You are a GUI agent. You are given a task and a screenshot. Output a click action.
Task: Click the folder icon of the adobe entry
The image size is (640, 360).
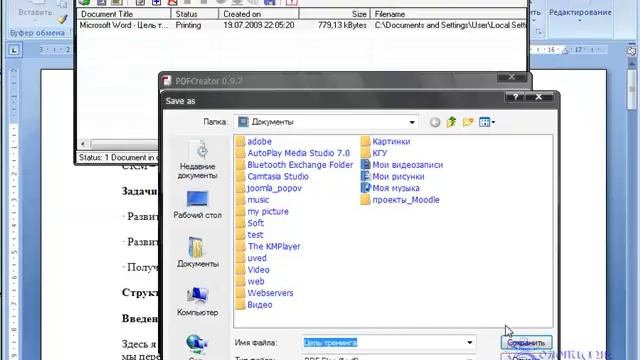(x=240, y=142)
